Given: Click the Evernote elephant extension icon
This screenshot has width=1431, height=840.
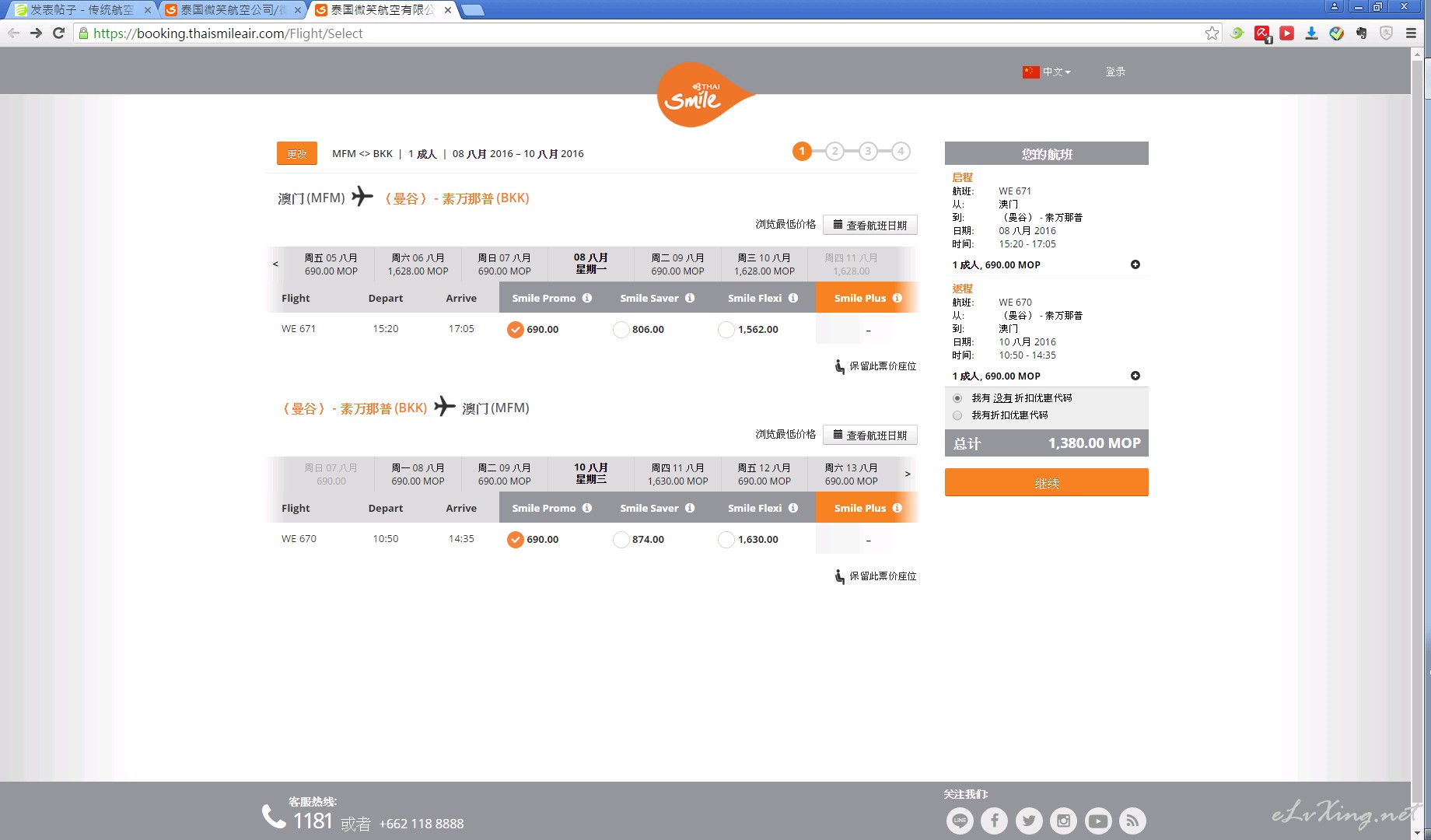Looking at the screenshot, I should [x=1361, y=33].
